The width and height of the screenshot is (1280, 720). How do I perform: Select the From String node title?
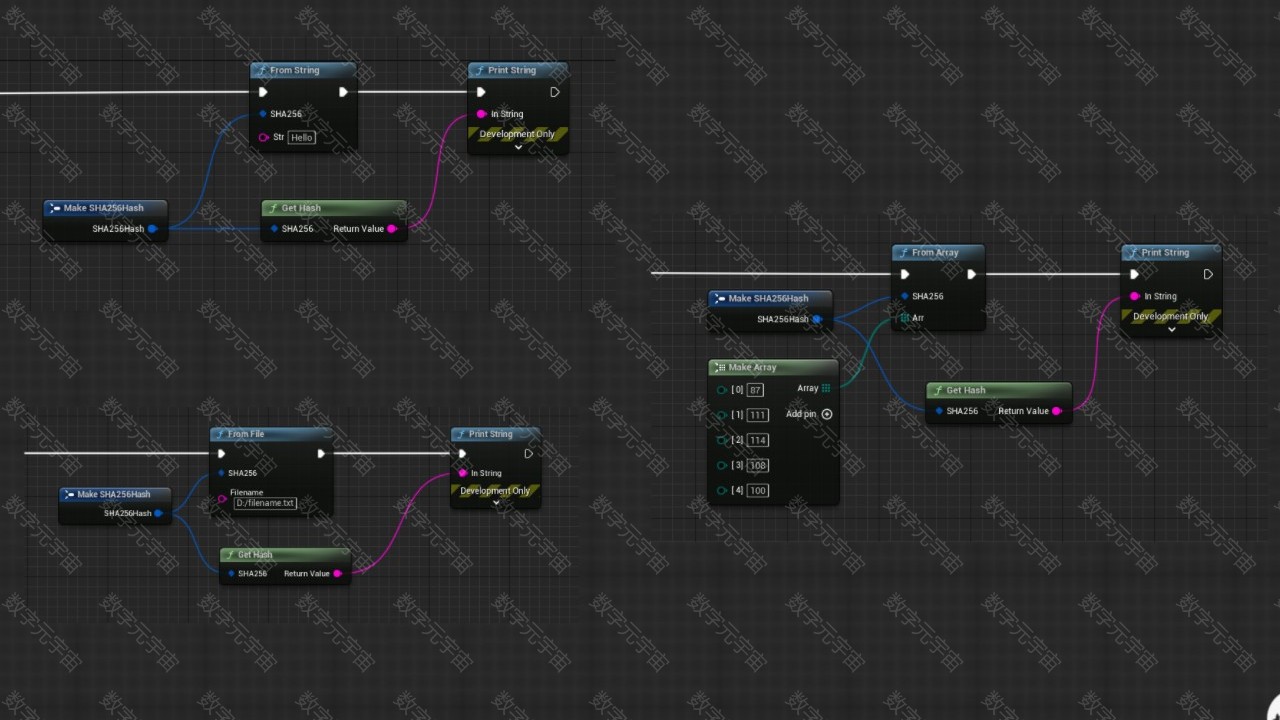click(x=295, y=71)
